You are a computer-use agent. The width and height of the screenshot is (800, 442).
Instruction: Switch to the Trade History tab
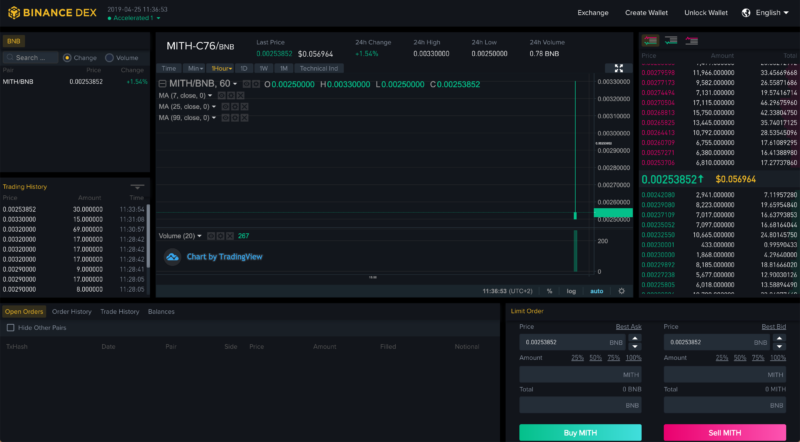tap(119, 311)
